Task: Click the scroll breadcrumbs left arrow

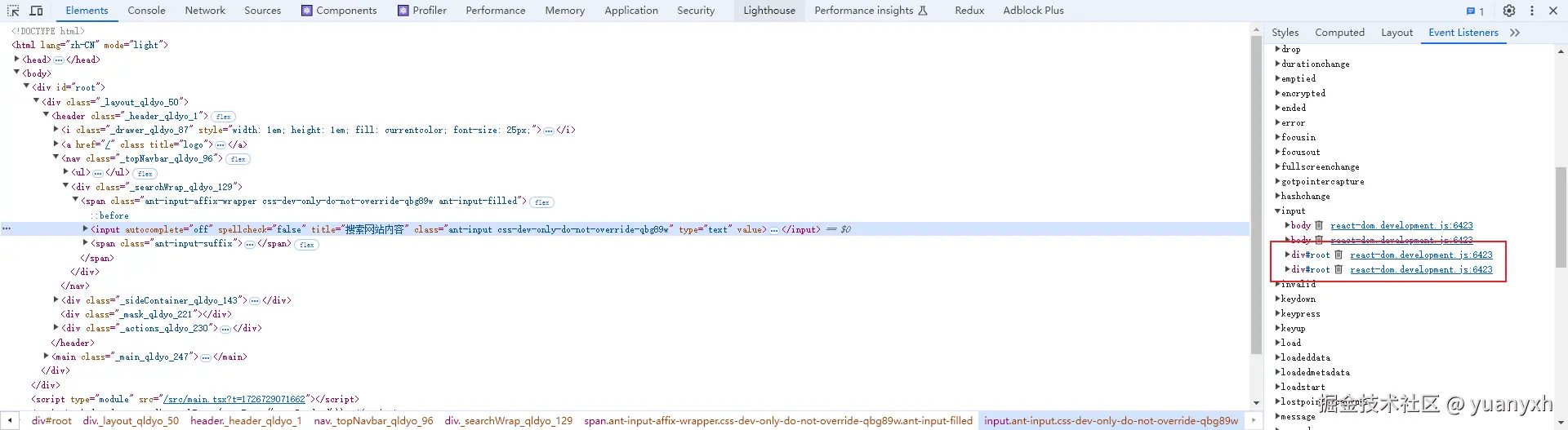Action: coord(10,421)
